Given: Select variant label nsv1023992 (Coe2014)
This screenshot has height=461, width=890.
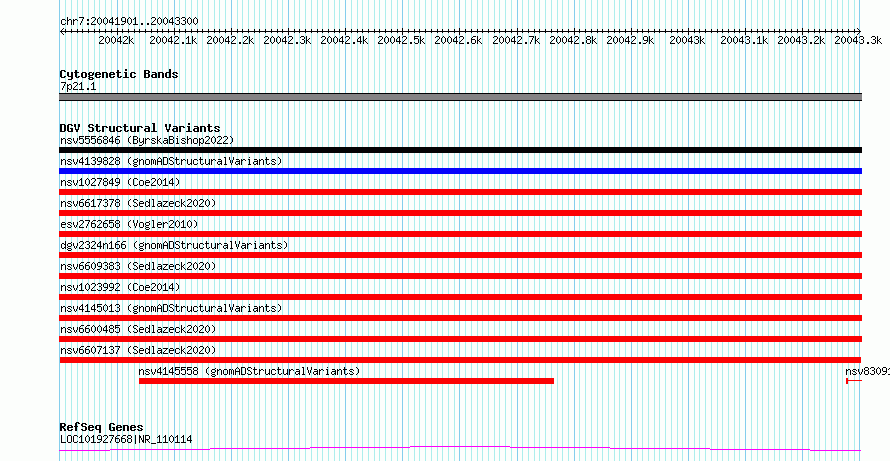Looking at the screenshot, I should click(x=120, y=287).
